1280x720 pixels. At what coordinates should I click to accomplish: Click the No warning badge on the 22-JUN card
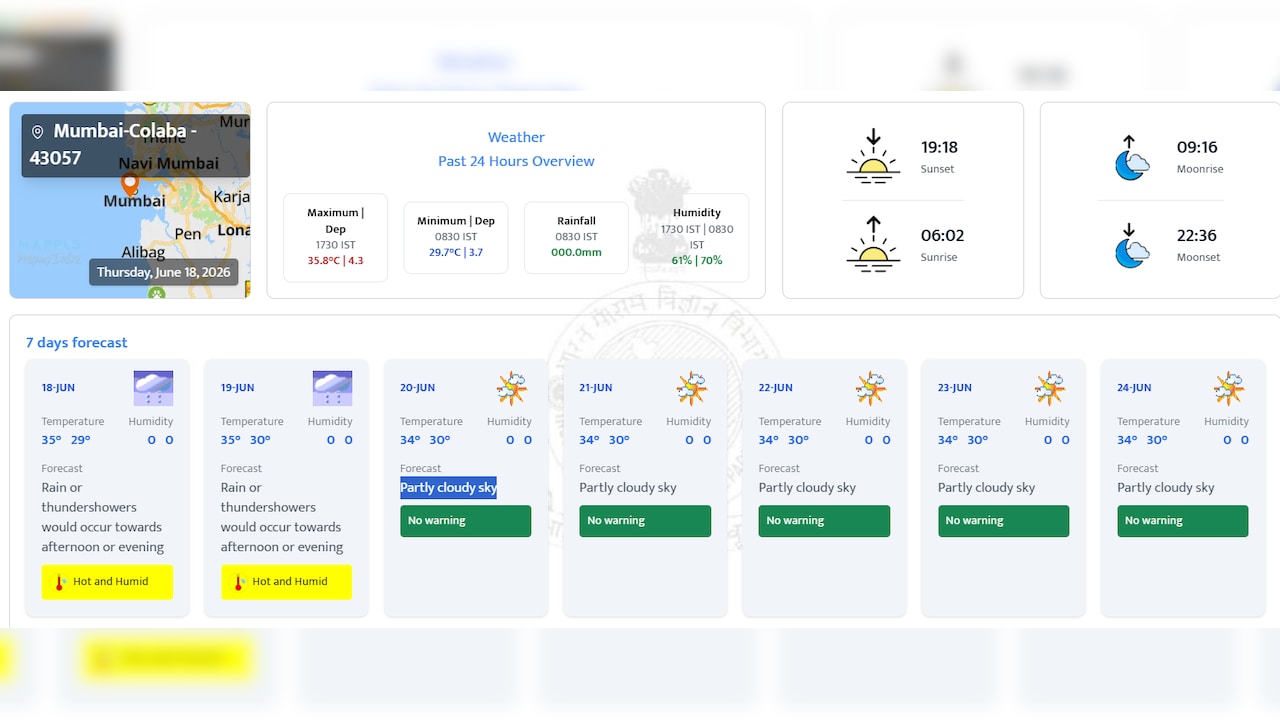(x=824, y=521)
